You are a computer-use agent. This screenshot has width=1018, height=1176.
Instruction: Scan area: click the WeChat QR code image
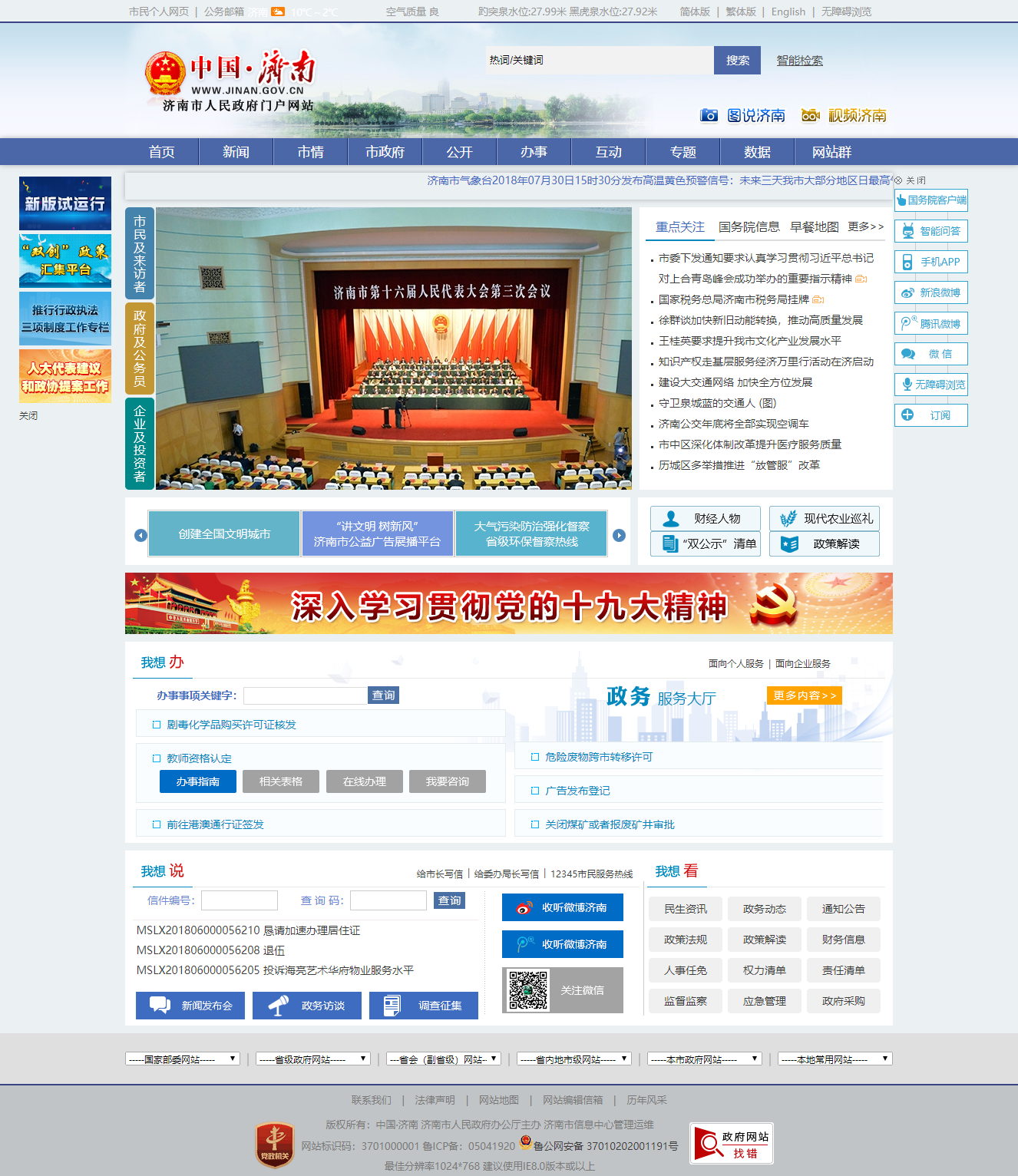pyautogui.click(x=529, y=990)
